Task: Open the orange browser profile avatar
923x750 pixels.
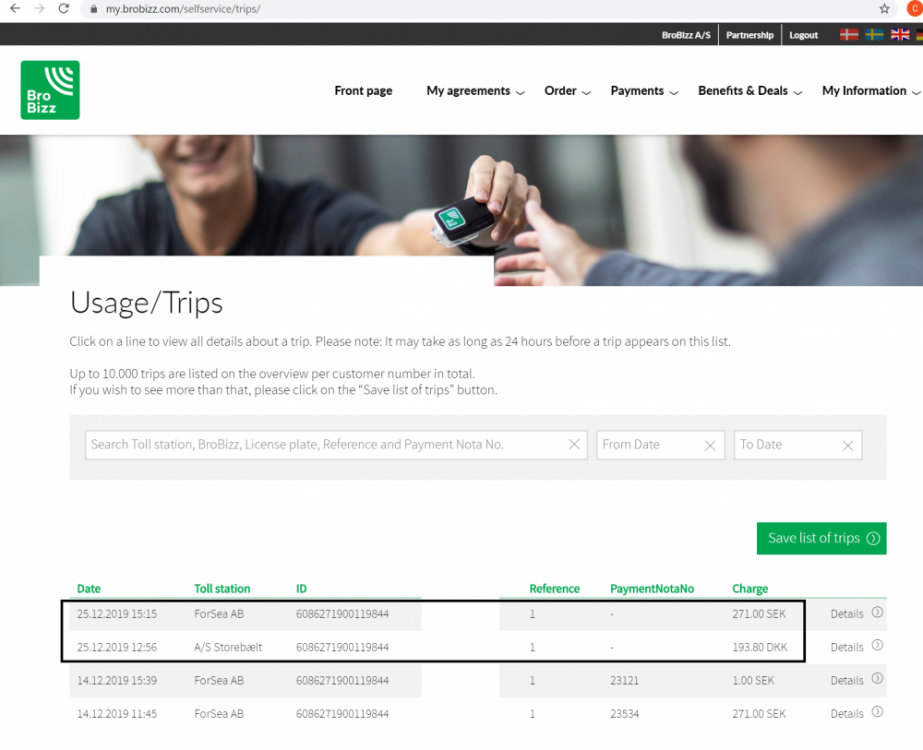Action: click(x=915, y=8)
